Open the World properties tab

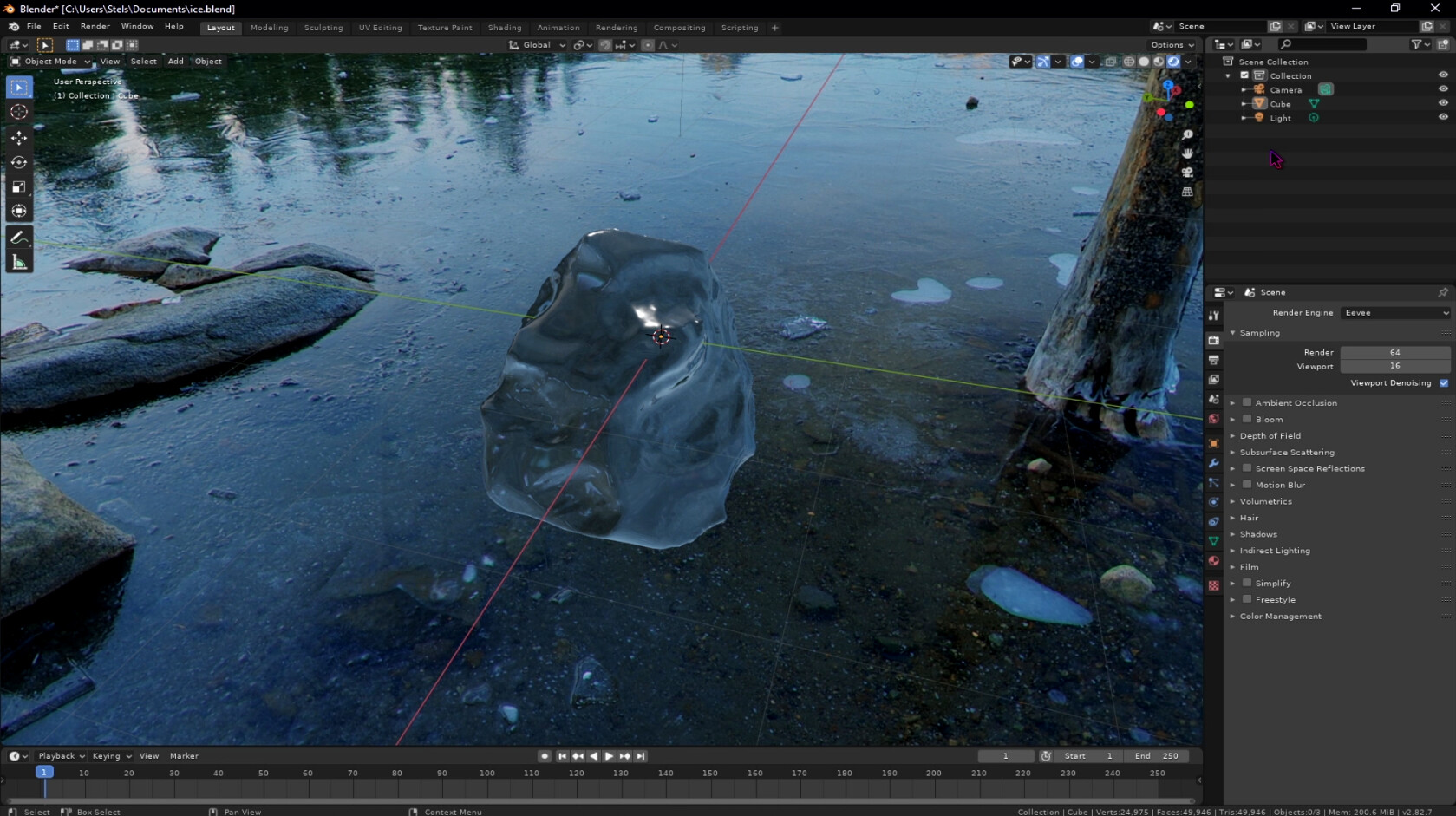1212,419
